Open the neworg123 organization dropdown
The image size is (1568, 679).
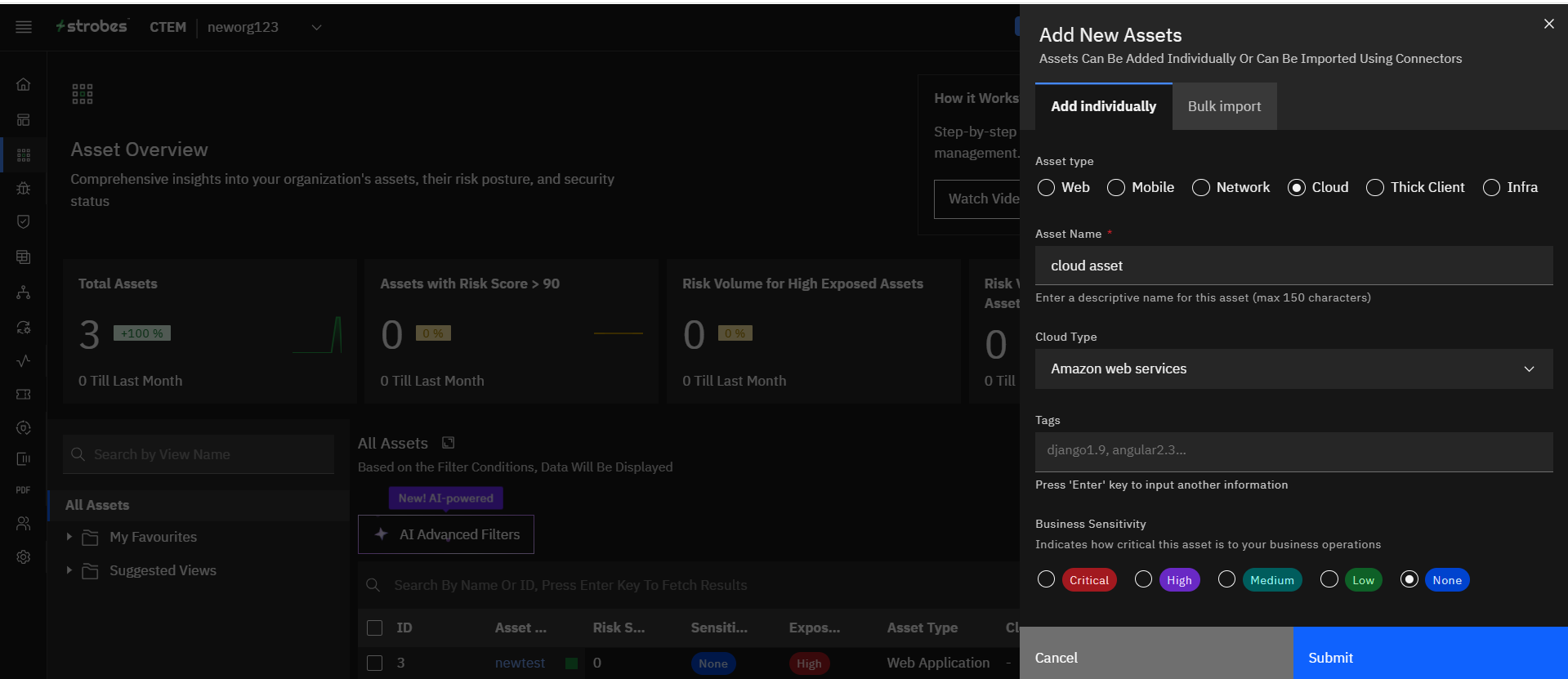click(265, 27)
